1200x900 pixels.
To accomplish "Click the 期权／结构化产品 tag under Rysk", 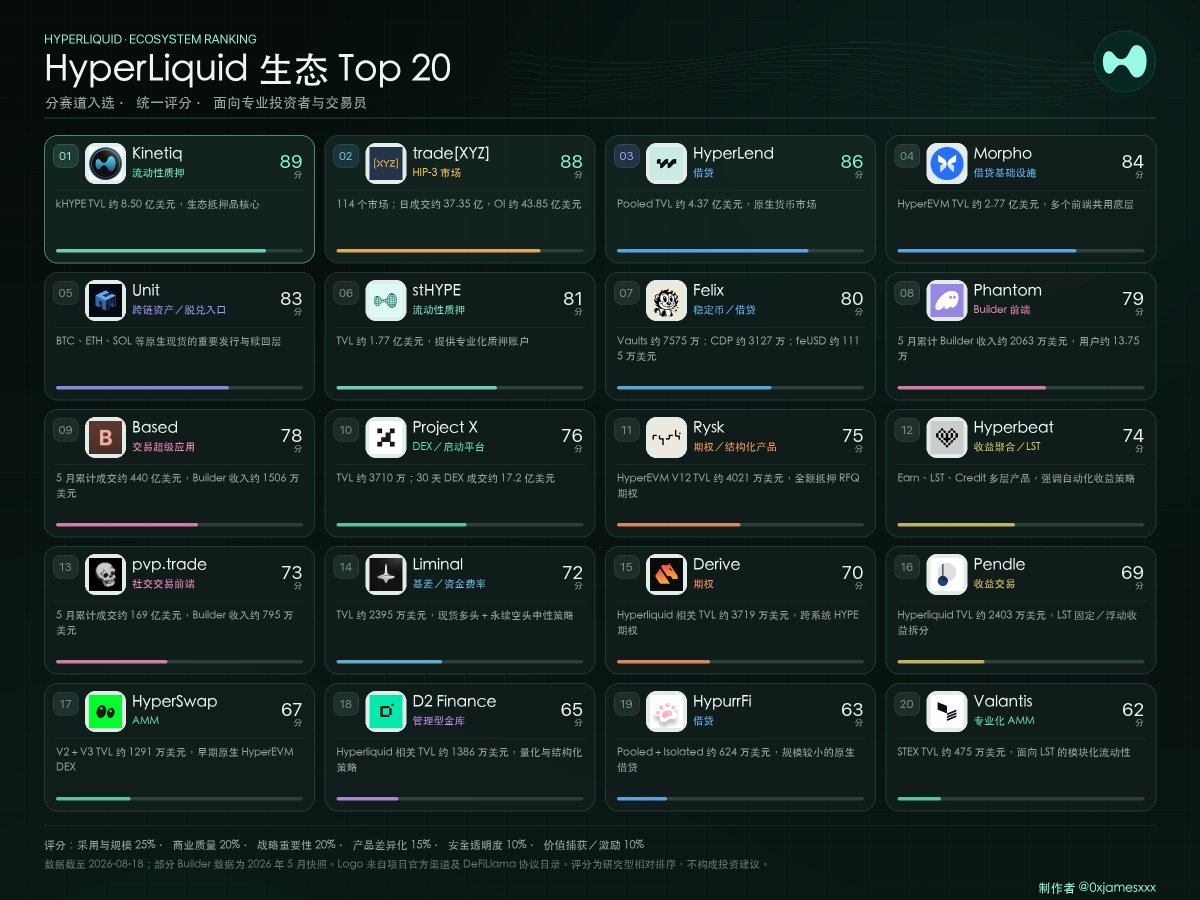I will [735, 447].
